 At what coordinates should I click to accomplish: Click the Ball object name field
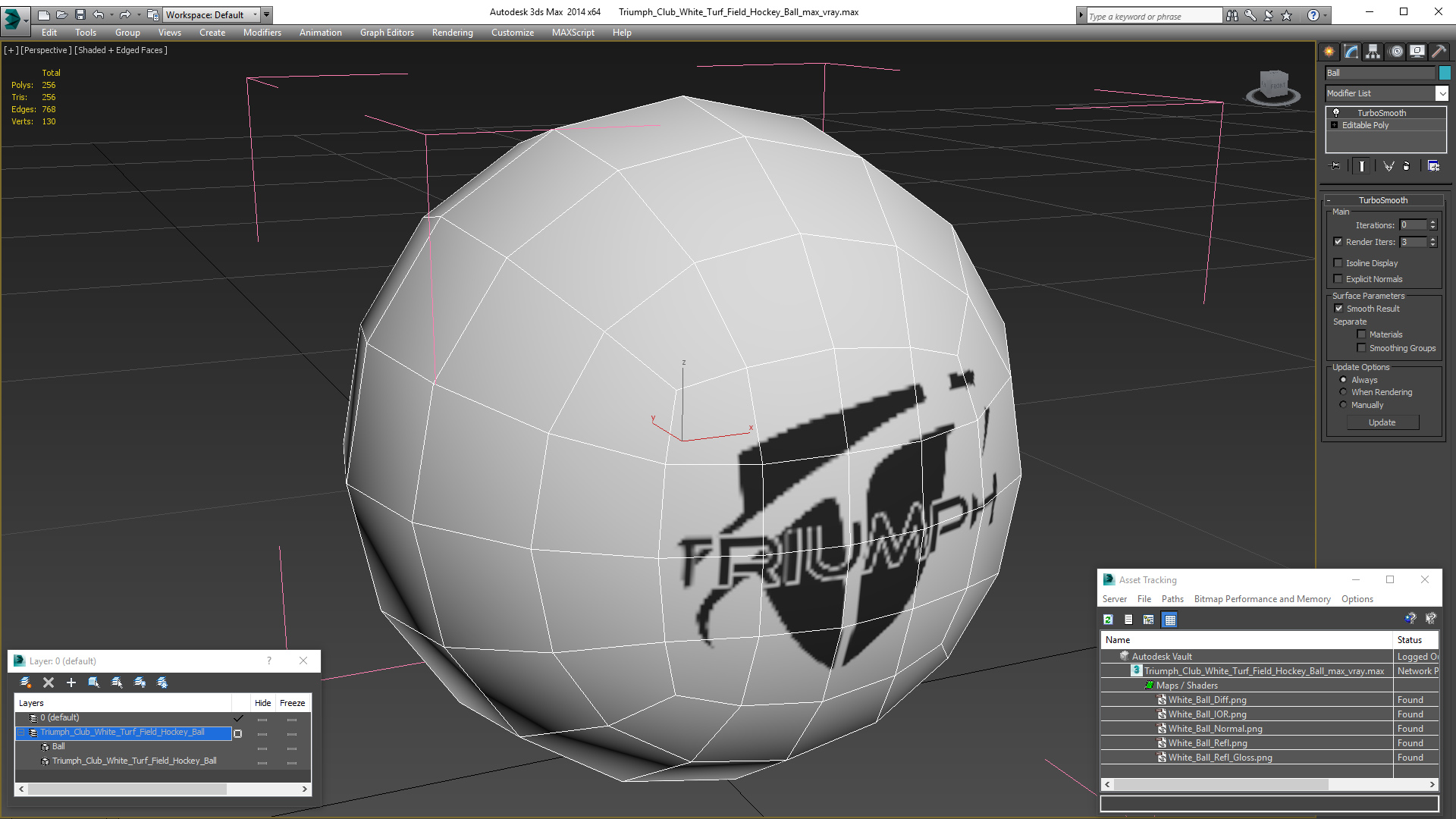1380,73
